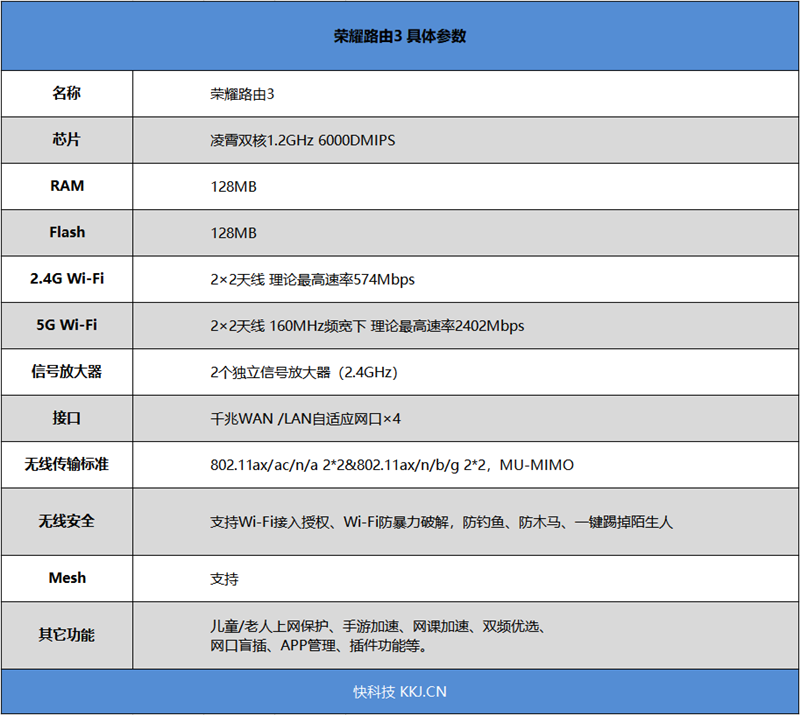Click the 支持Wi-Fi接入授权 security value
This screenshot has width=800, height=715.
pos(441,522)
